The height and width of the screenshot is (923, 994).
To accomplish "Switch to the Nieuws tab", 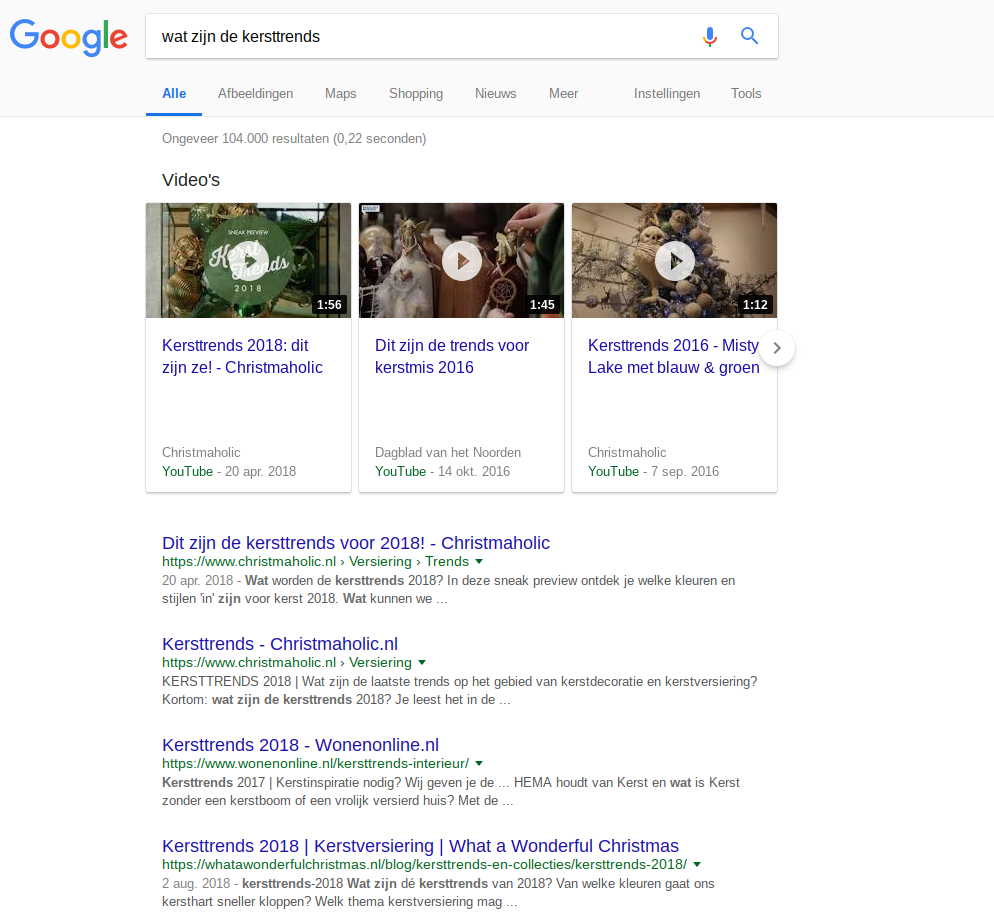I will (x=496, y=94).
